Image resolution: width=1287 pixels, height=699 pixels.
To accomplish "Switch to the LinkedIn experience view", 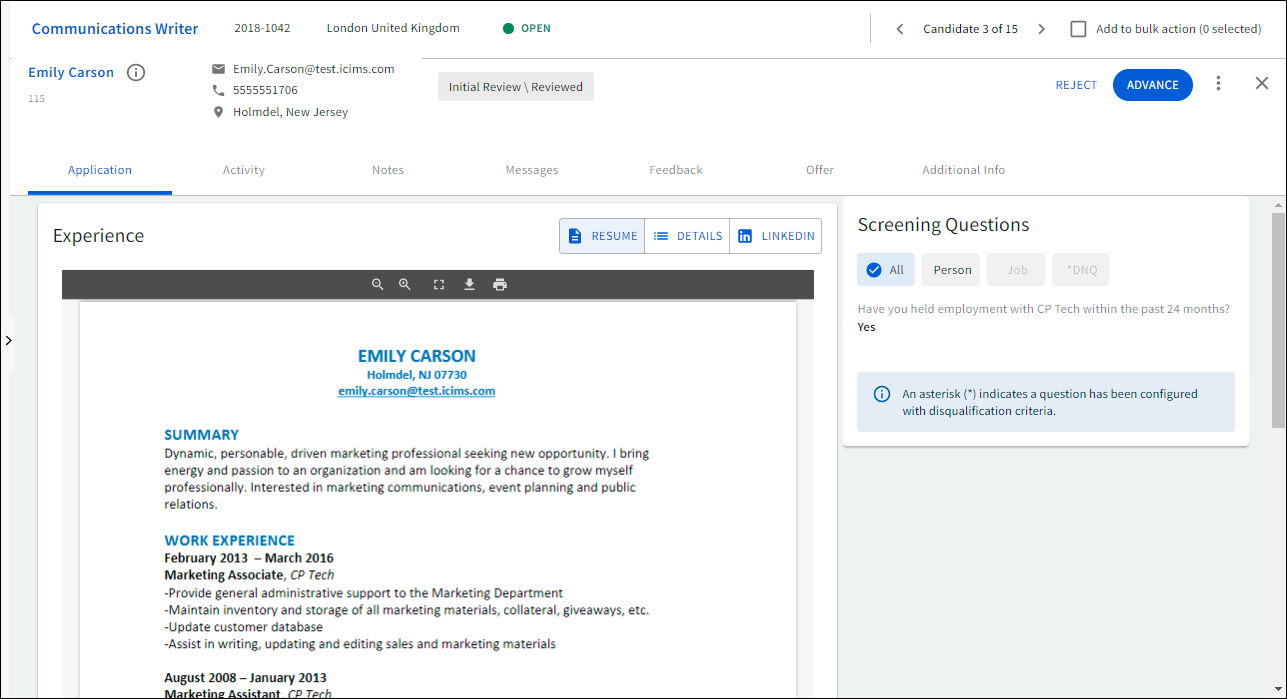I will tap(776, 236).
